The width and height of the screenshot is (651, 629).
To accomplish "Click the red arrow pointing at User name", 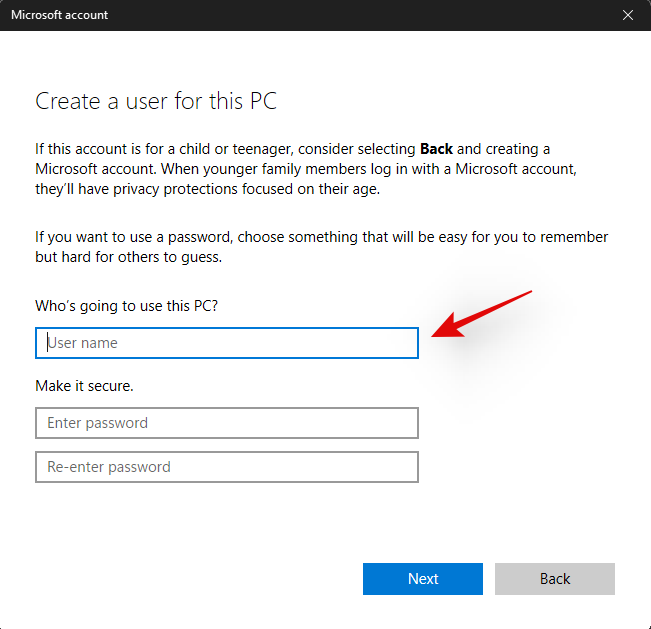I will pos(478,317).
